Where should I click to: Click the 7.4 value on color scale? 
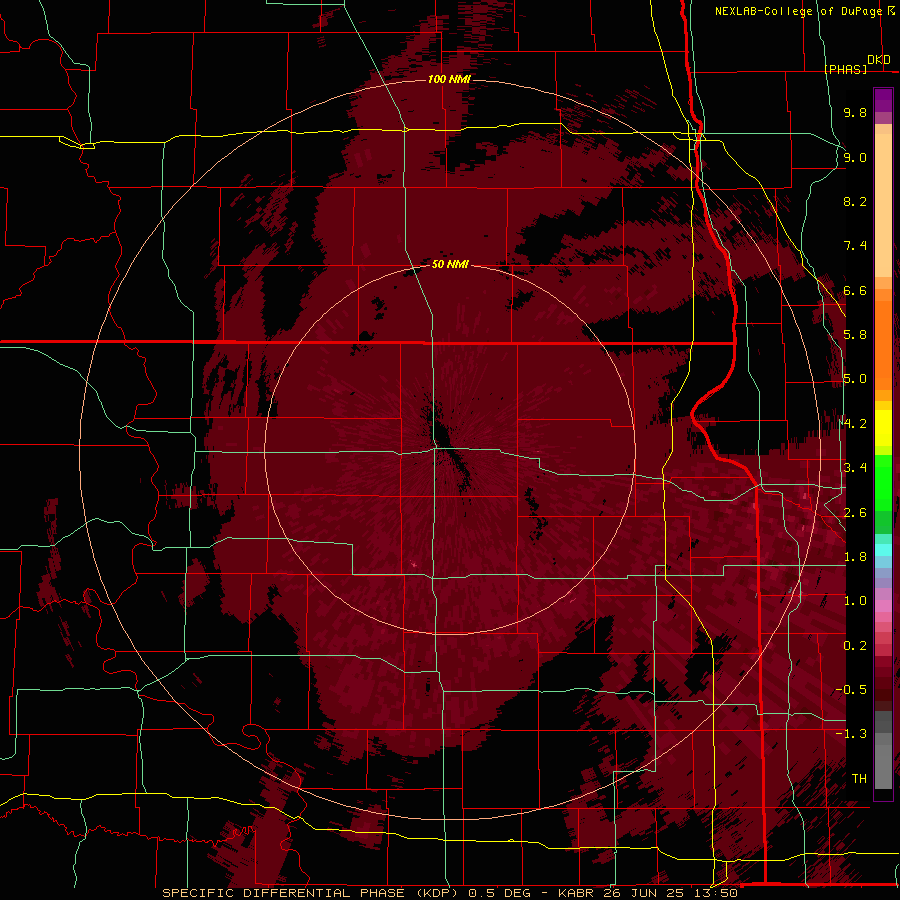point(855,246)
